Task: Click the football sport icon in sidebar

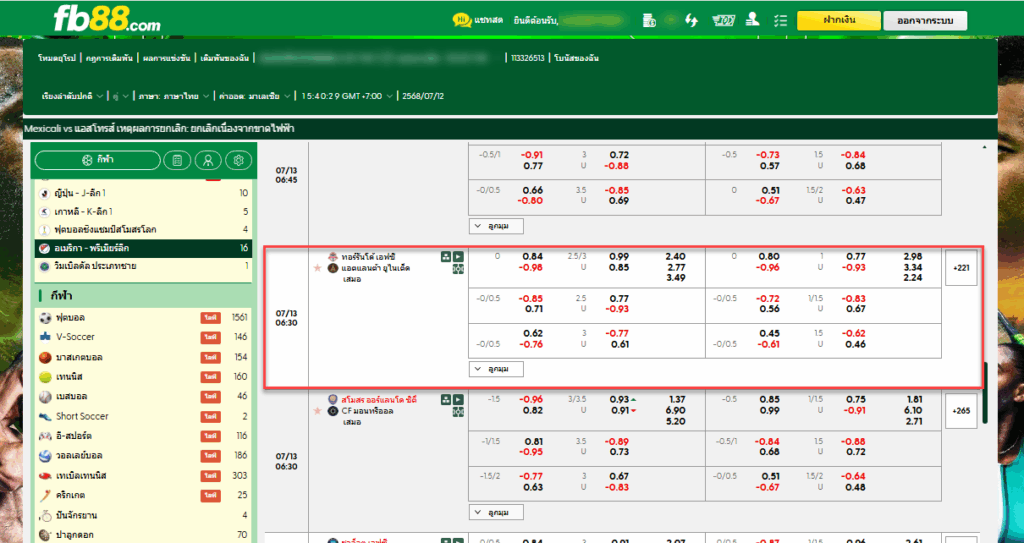Action: [45, 318]
